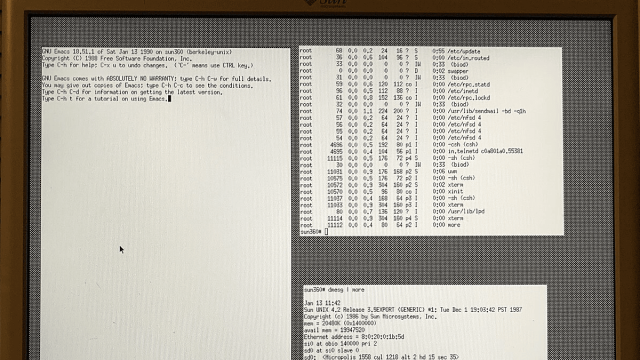Click the 'uwm' window manager process row

[x=378, y=172]
